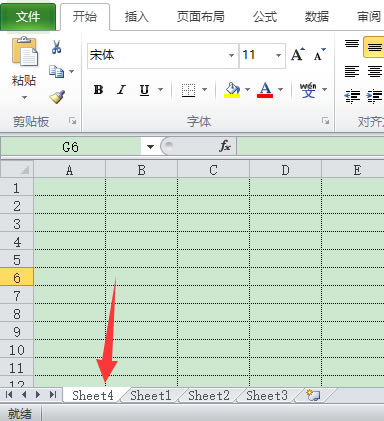Switch to the Sheet4 tab

93,396
